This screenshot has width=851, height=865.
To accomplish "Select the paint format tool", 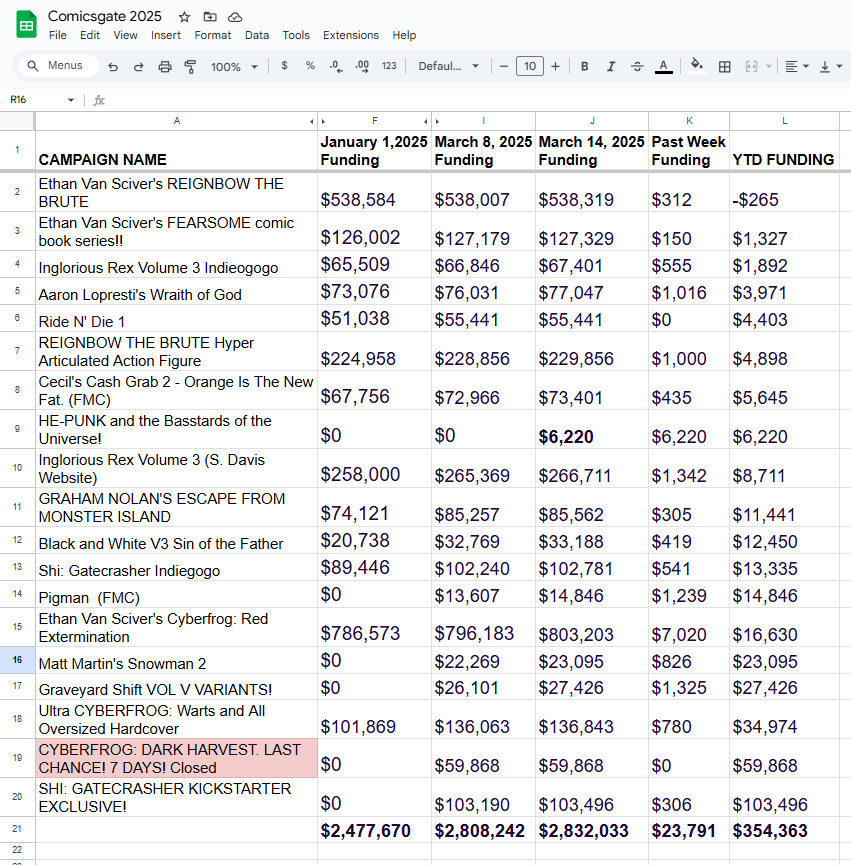I will tap(190, 66).
